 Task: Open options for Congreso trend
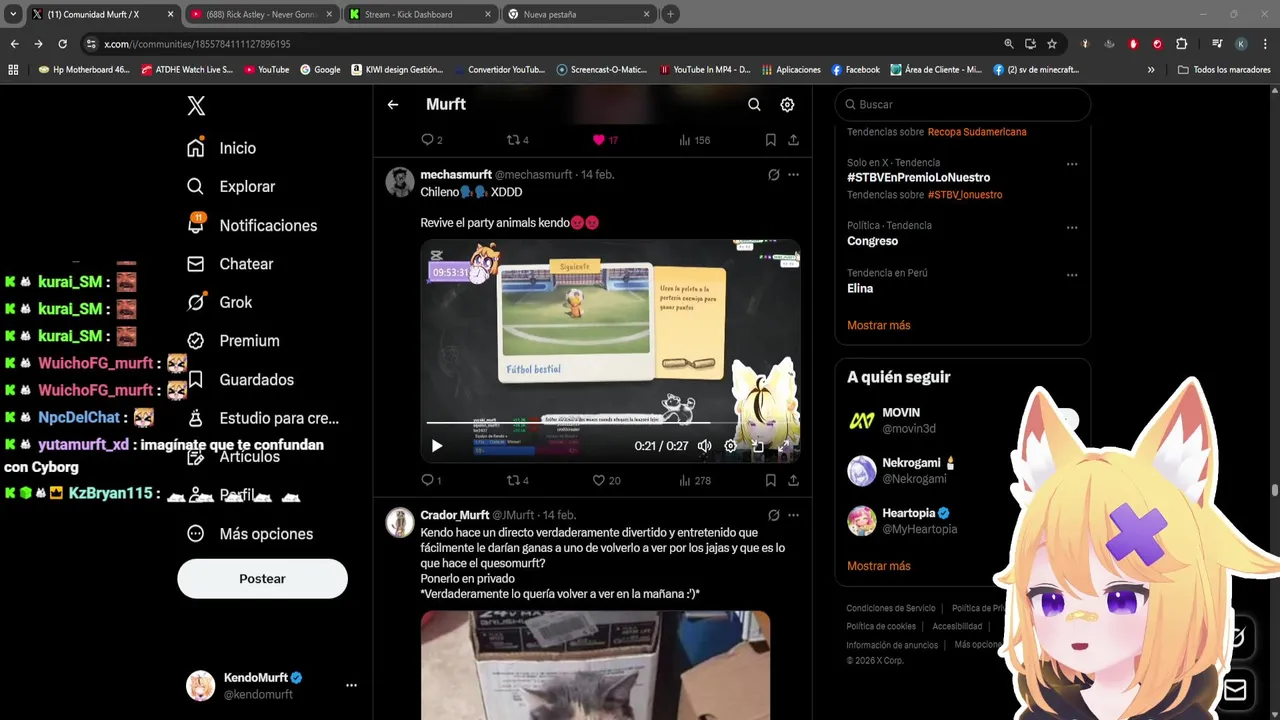(1071, 227)
